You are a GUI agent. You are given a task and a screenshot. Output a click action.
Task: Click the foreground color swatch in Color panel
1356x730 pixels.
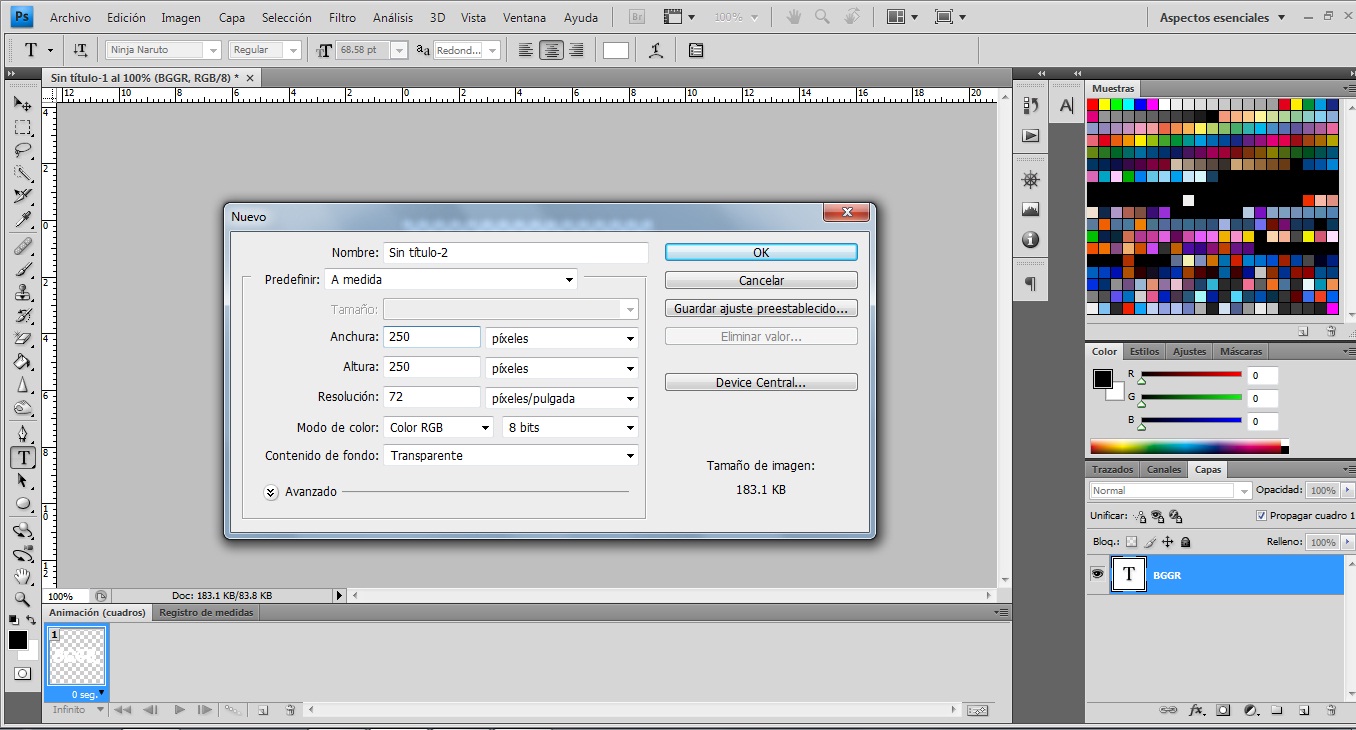tap(1102, 379)
